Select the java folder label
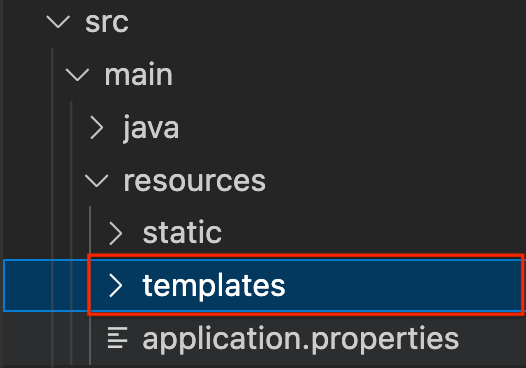Viewport: 526px width, 368px height. coord(151,128)
